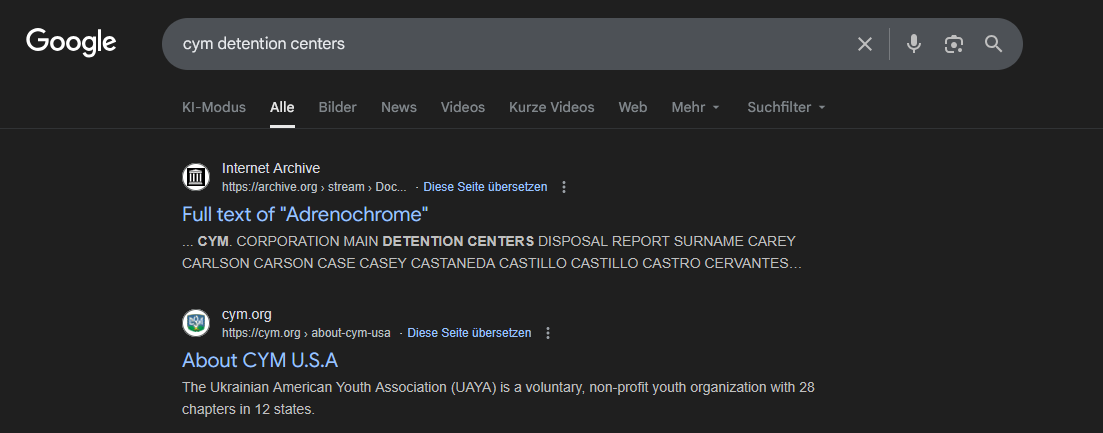Start voice search with microphone icon
1103x433 pixels.
(913, 44)
